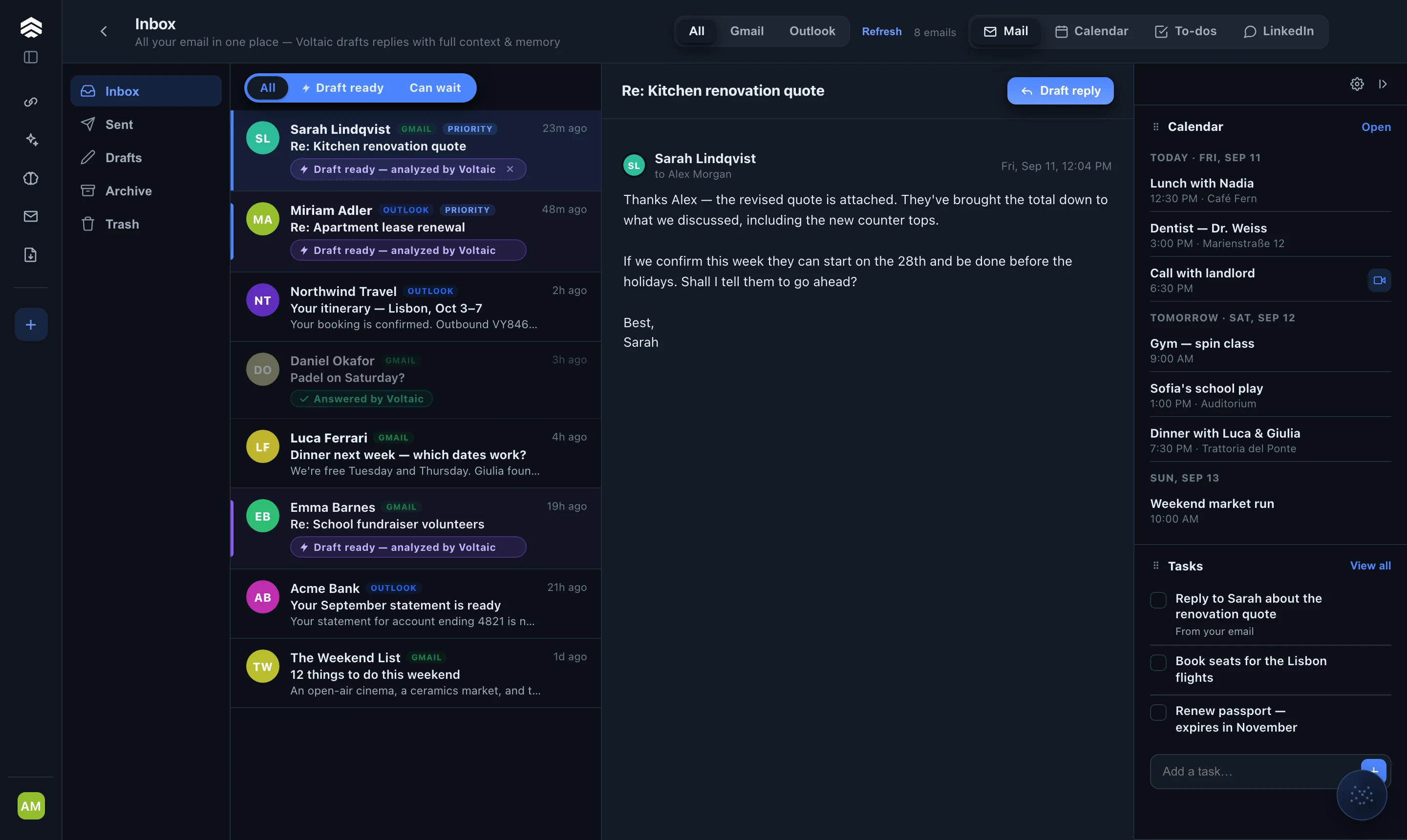Open the sparkles AI icon in sidebar
Screen dimensions: 1407x840
[31, 140]
